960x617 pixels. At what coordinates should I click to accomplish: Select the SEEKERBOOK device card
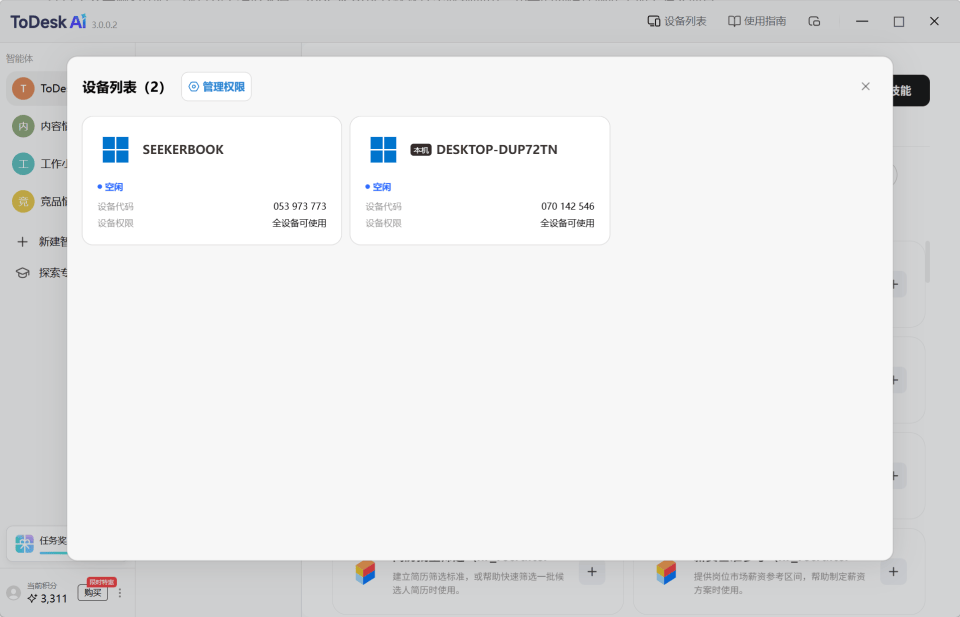pos(212,181)
